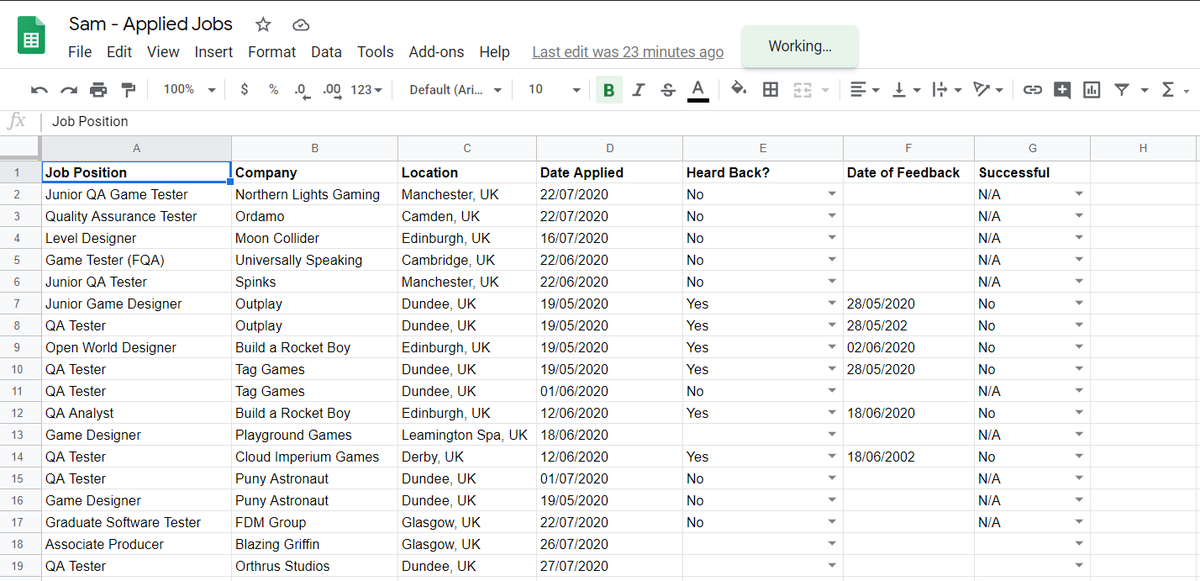
Task: Open the 'Last edit was 23 minutes ago' link
Action: (x=628, y=52)
